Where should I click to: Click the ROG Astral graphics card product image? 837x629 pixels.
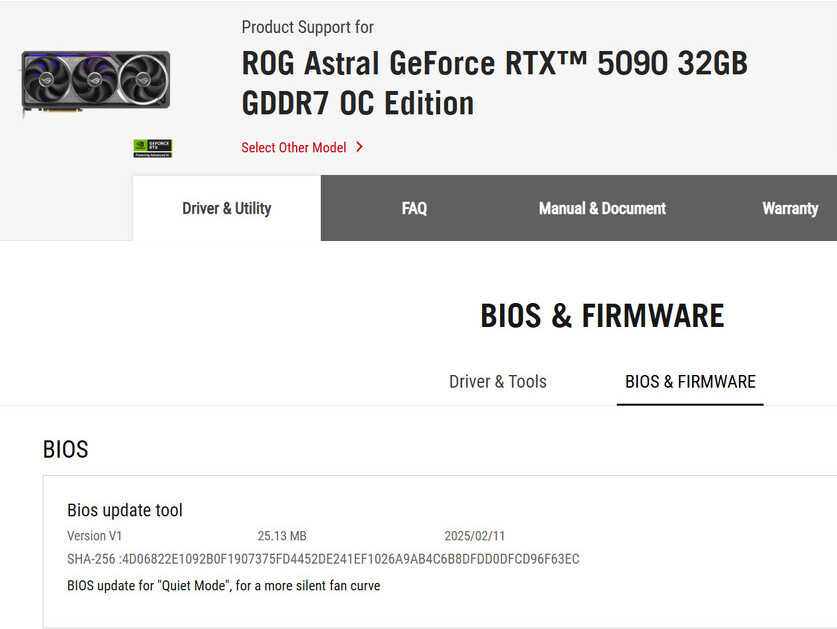click(96, 83)
